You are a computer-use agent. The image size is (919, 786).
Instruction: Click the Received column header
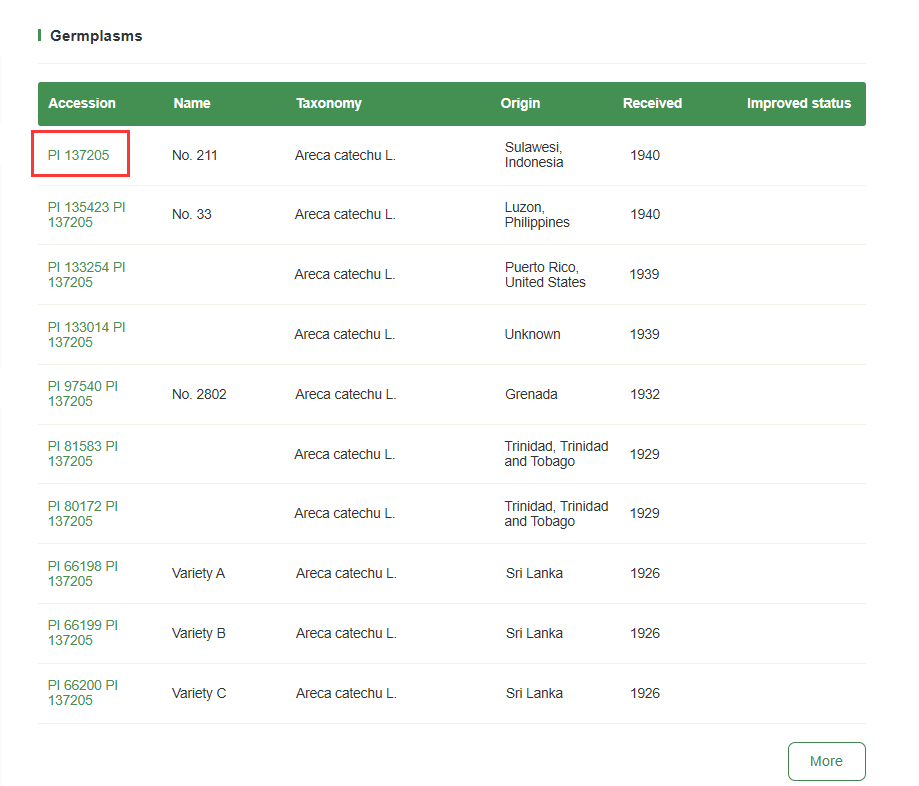pos(652,103)
